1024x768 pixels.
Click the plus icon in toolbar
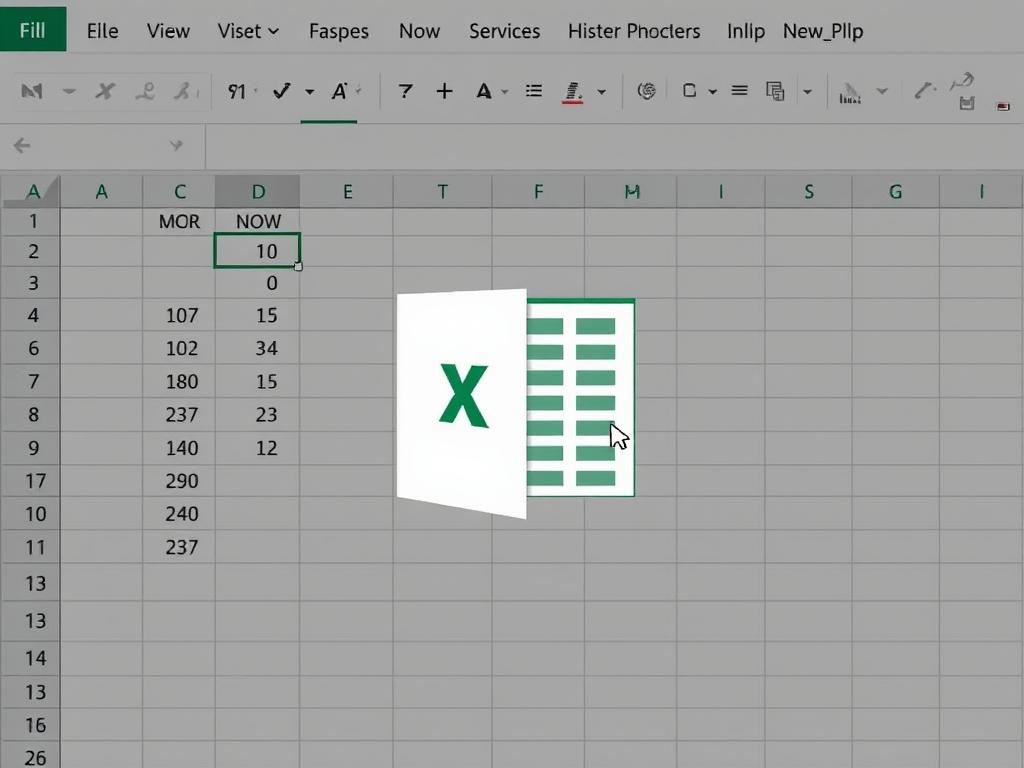[444, 91]
